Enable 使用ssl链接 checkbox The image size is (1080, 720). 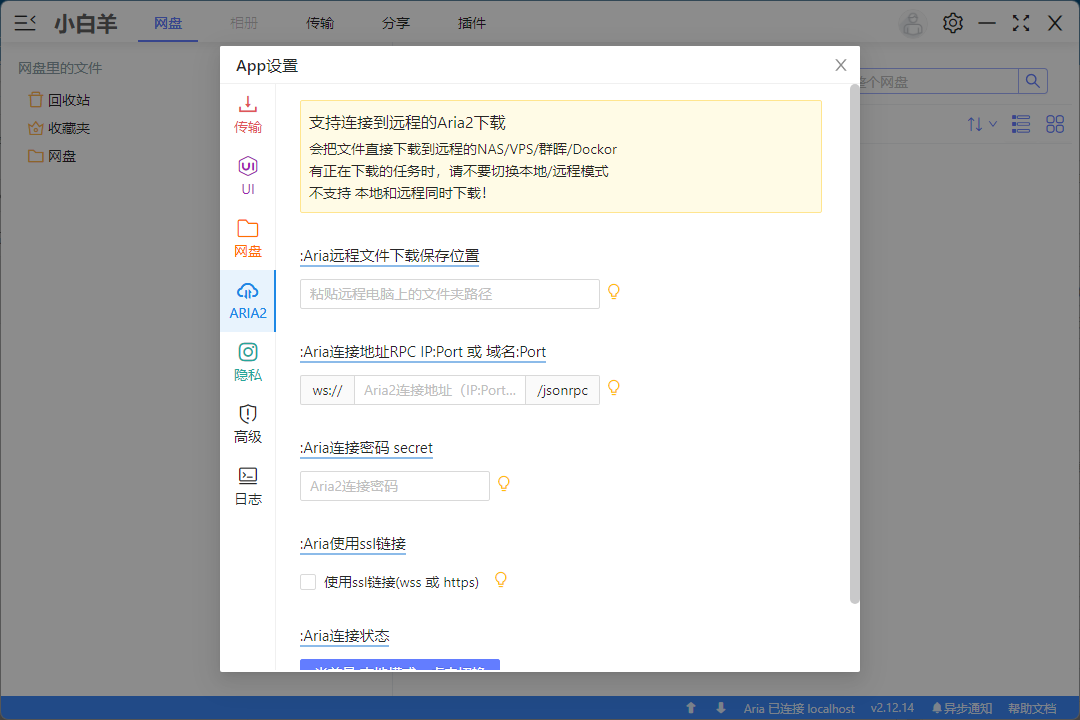coord(307,581)
